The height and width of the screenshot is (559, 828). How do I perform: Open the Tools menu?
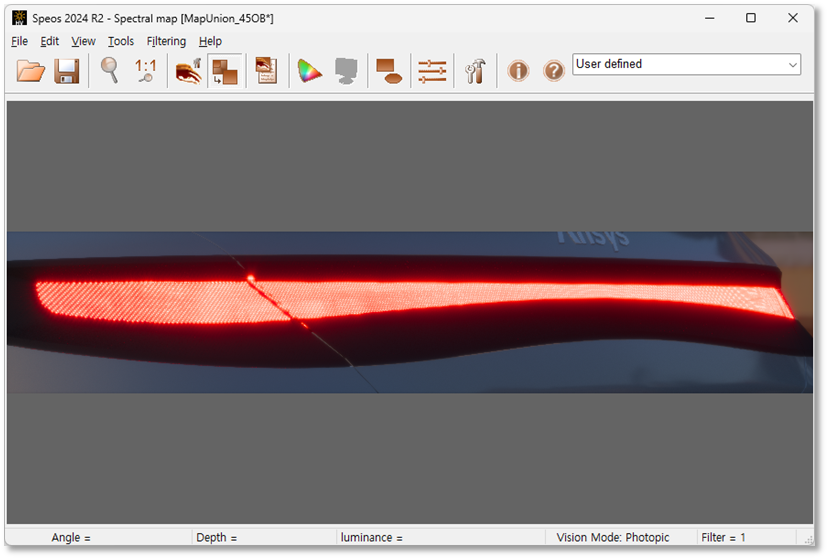[121, 41]
